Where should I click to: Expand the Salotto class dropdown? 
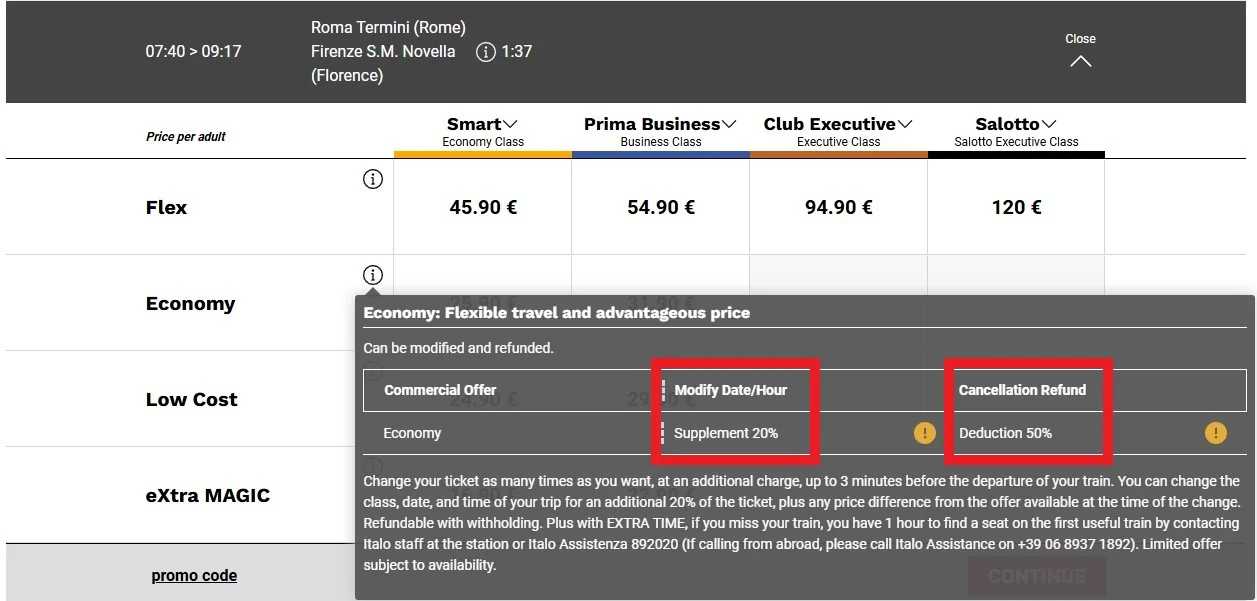1049,124
